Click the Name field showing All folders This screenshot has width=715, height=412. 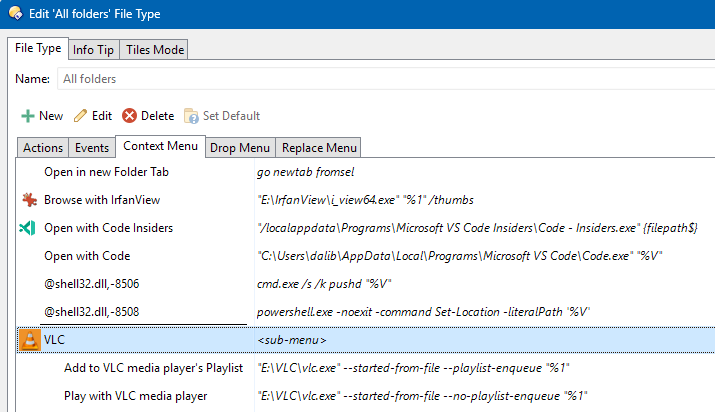click(x=386, y=79)
